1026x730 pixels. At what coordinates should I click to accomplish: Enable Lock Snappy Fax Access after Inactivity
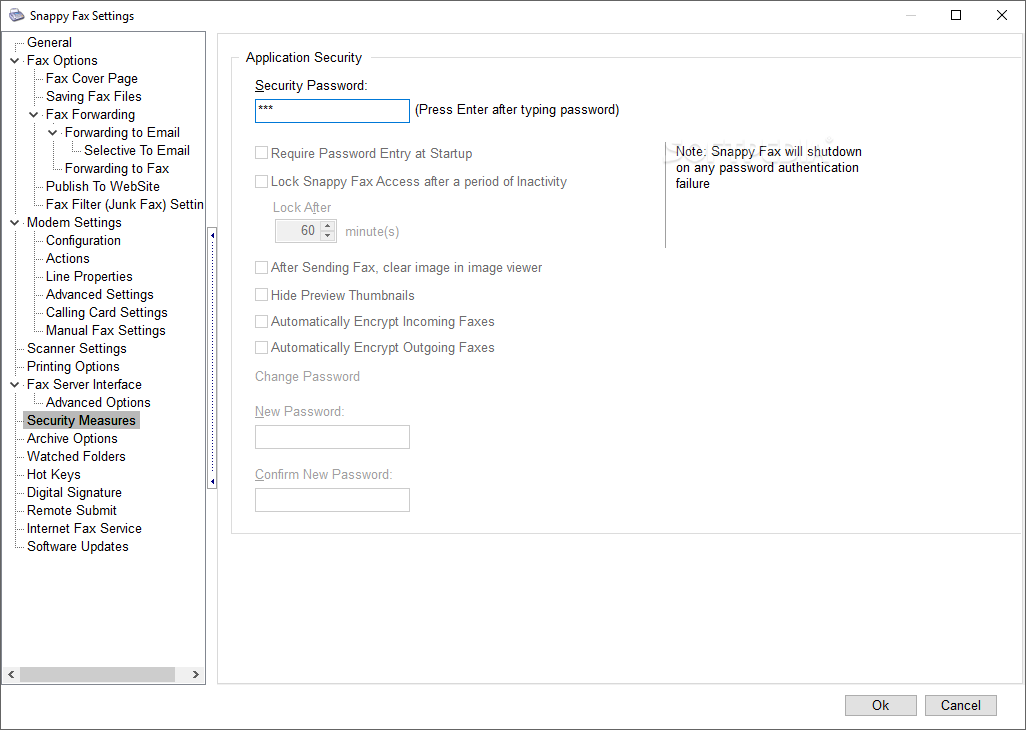(261, 181)
